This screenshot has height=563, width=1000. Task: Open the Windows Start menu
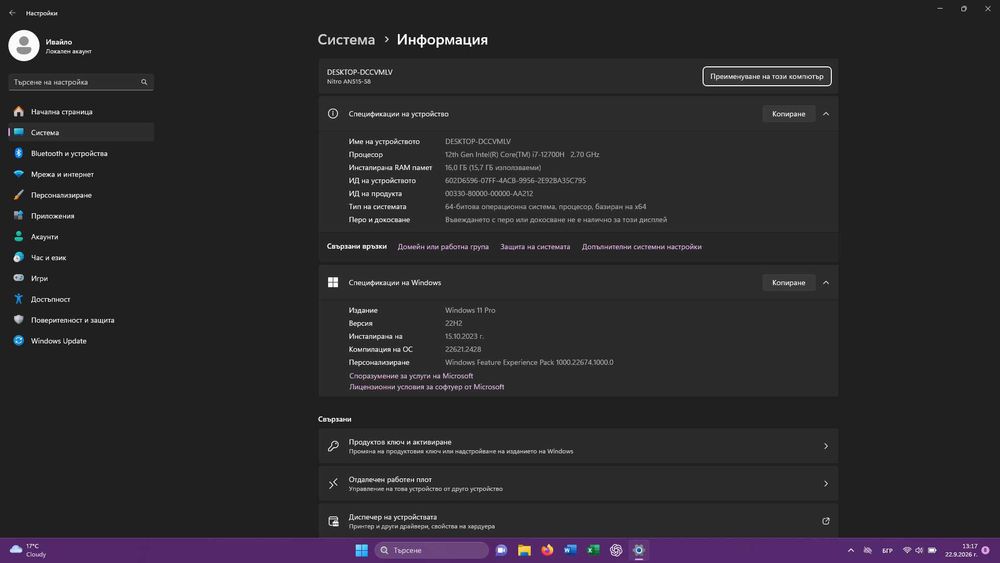coord(362,550)
